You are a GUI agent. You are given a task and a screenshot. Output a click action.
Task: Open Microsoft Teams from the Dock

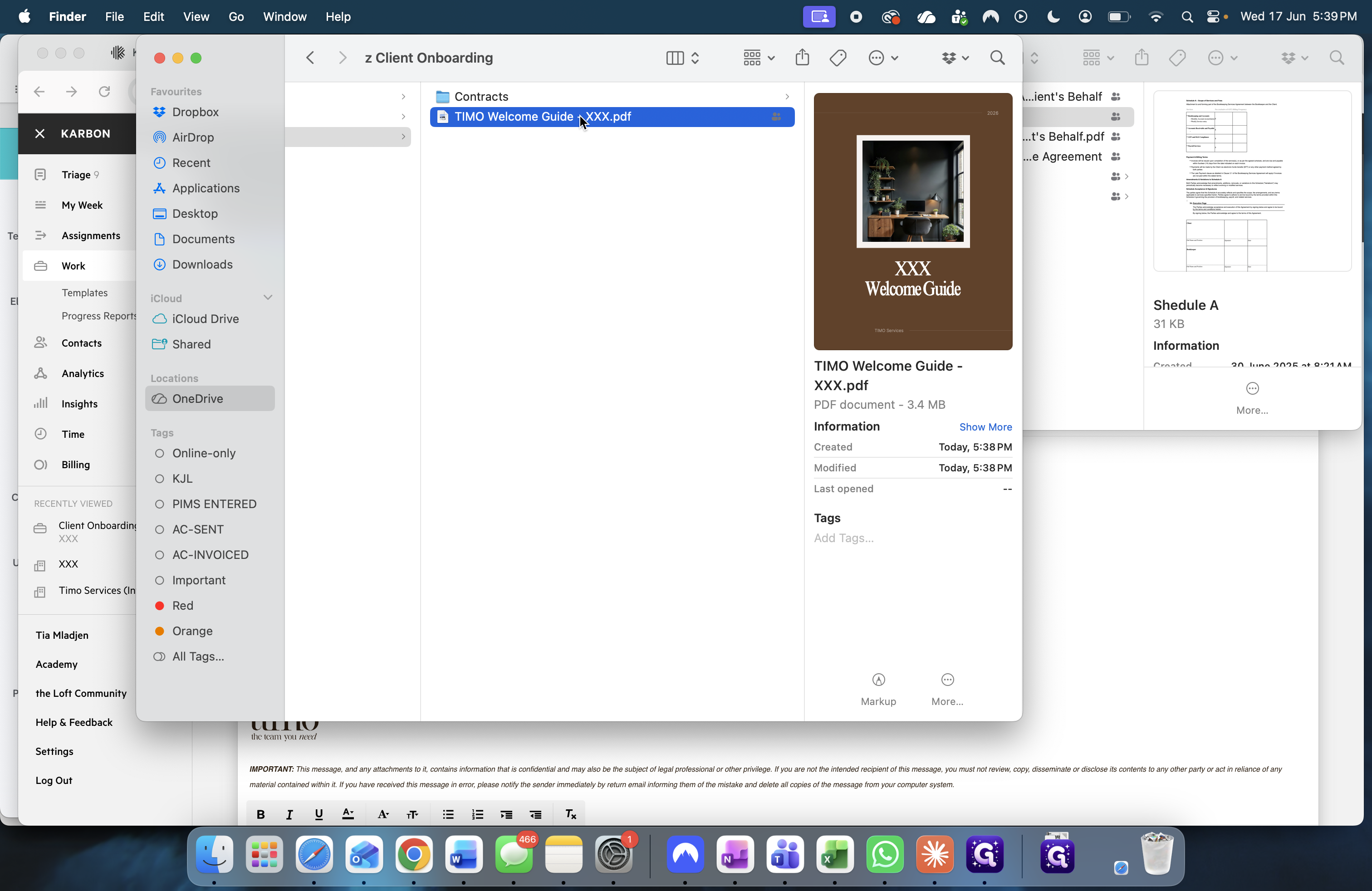coord(784,854)
